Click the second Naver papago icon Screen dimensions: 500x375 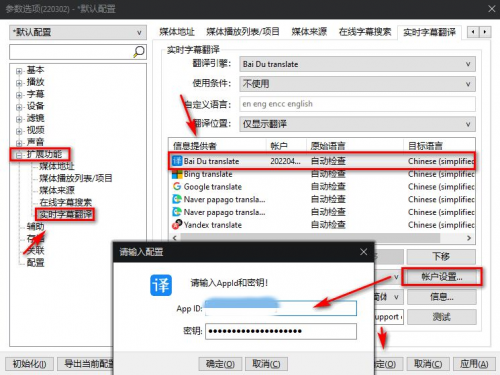point(177,212)
